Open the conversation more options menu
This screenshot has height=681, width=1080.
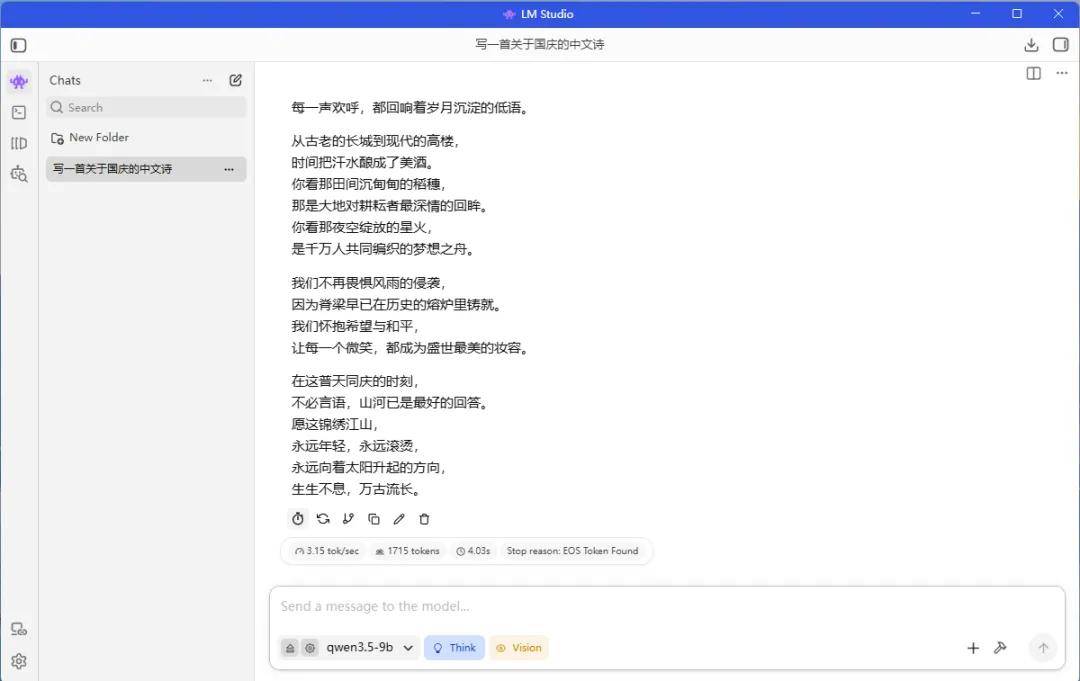click(x=1062, y=73)
